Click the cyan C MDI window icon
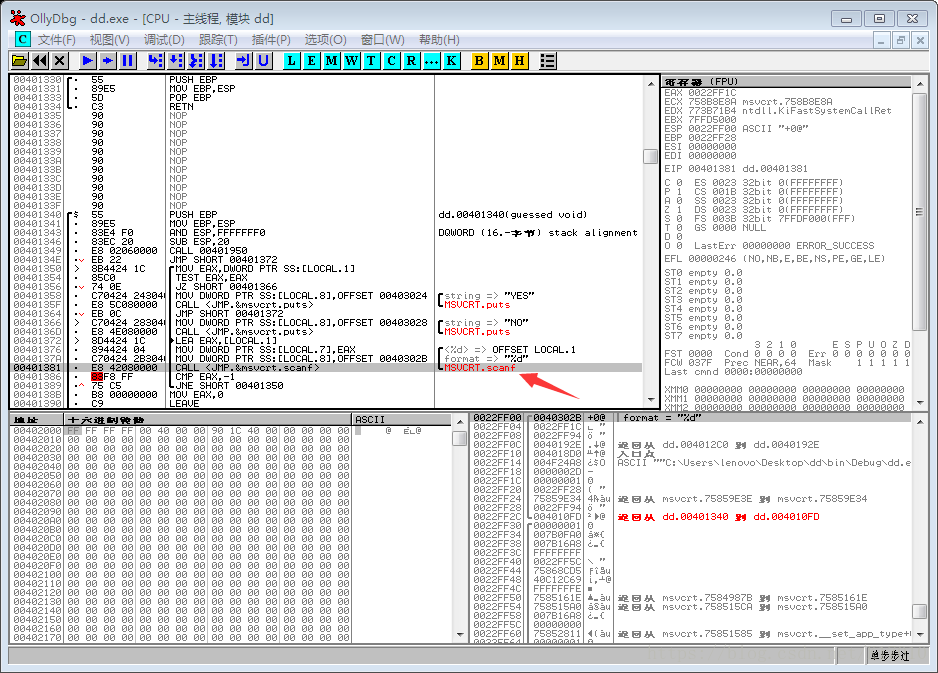The height and width of the screenshot is (673, 938). [x=22, y=39]
